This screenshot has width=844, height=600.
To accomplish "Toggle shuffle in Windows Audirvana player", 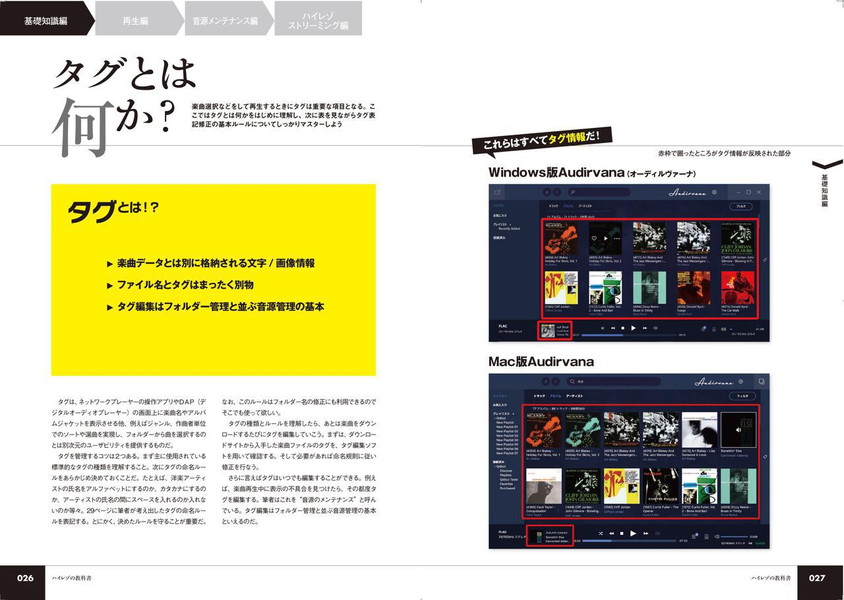I will [602, 328].
